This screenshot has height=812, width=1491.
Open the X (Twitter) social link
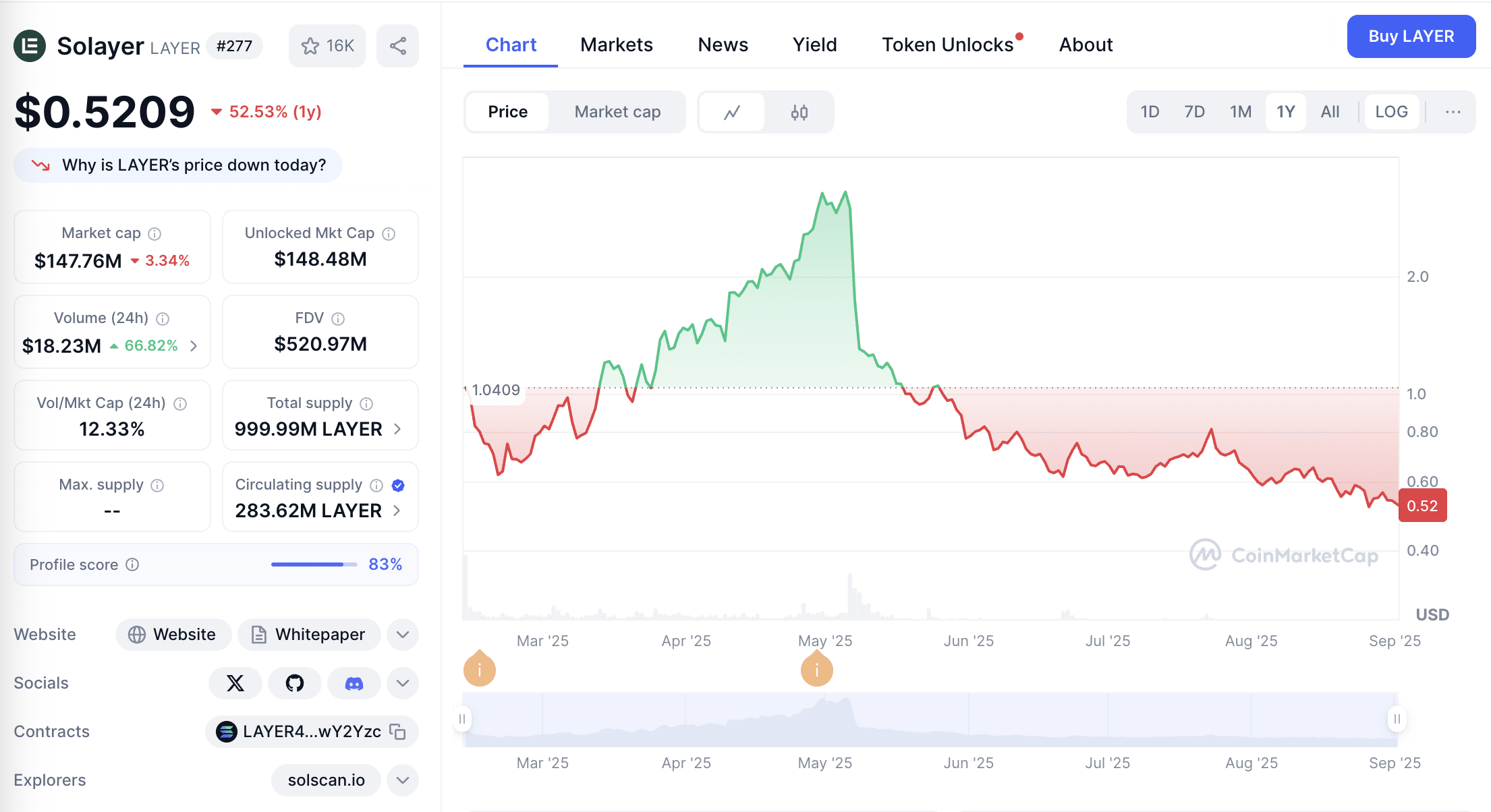click(235, 683)
